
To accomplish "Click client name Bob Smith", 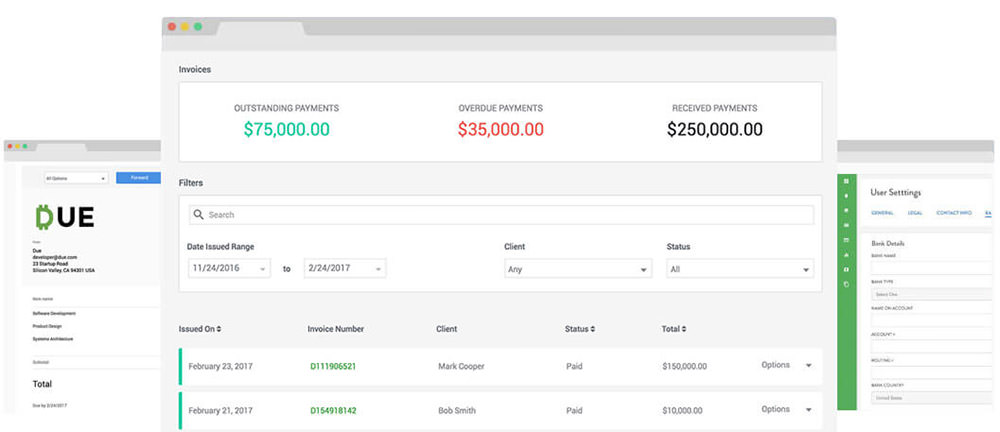I will click(x=457, y=410).
